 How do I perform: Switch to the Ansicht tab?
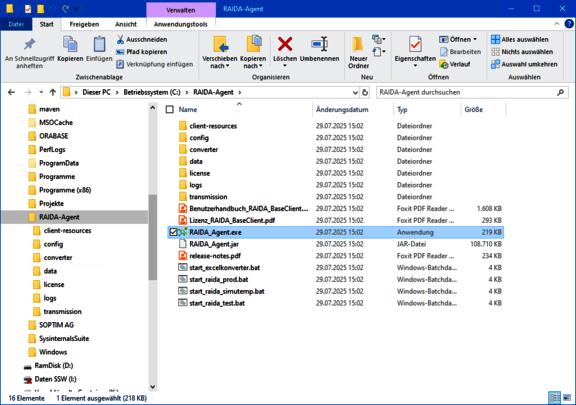click(x=126, y=24)
